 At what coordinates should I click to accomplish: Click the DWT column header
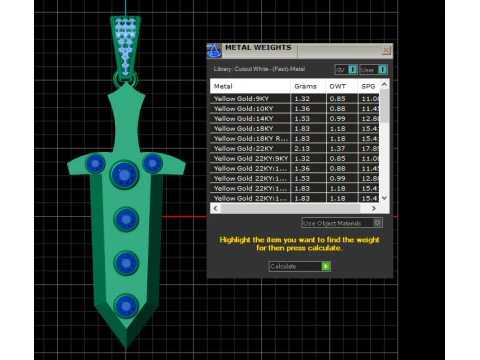coord(341,86)
